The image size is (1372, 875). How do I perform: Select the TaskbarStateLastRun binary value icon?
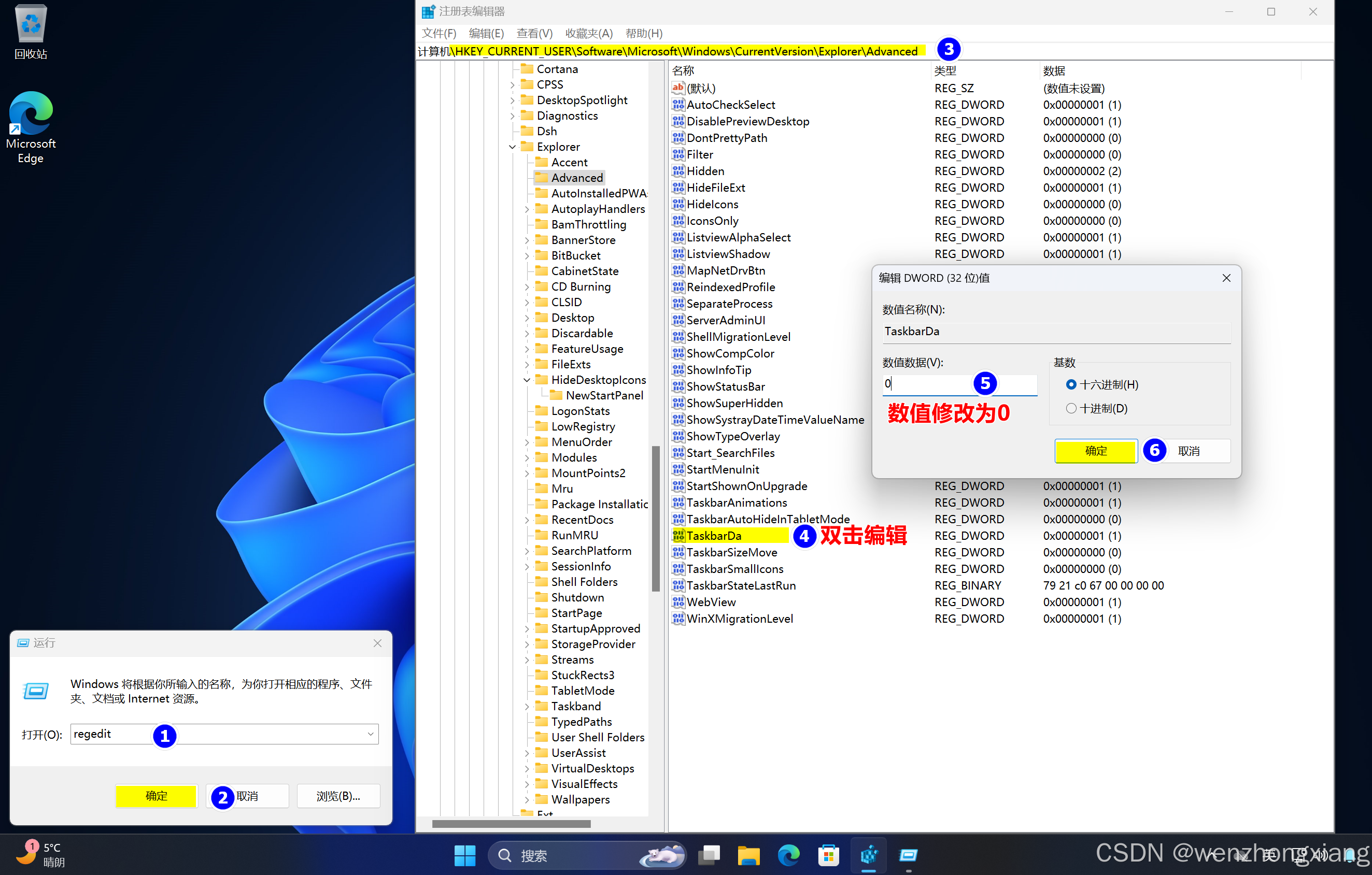click(x=677, y=585)
